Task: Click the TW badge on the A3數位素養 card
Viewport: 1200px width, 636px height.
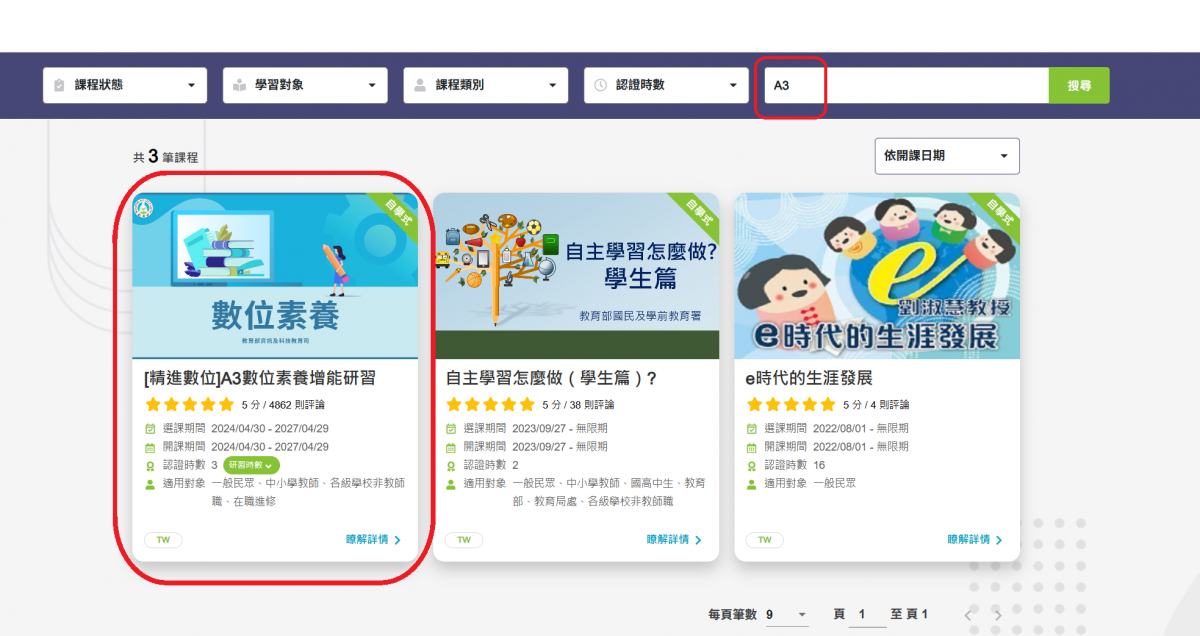Action: [163, 540]
